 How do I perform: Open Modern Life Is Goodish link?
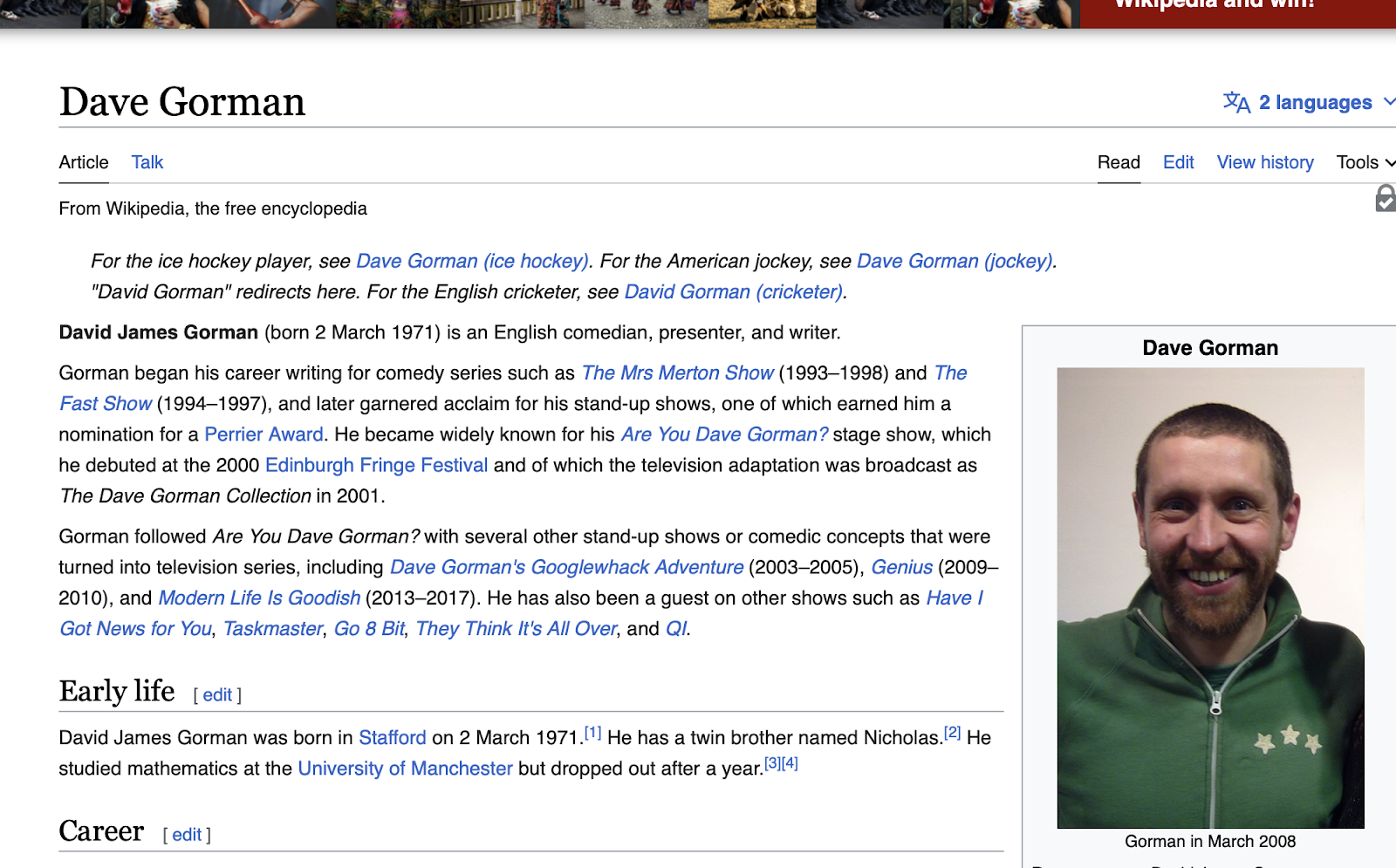pos(259,598)
